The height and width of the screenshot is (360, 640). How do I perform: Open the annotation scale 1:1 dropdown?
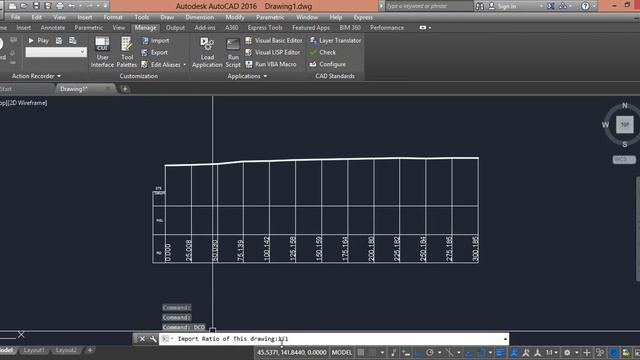551,352
